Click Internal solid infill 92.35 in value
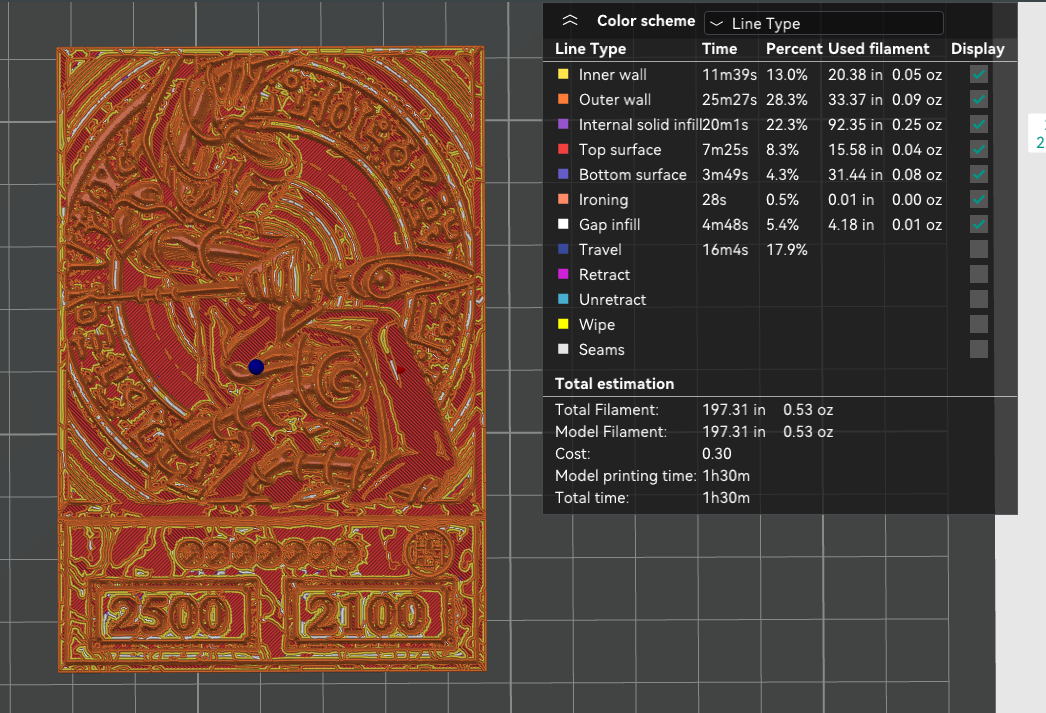Screen dimensions: 1046x713 [855, 125]
